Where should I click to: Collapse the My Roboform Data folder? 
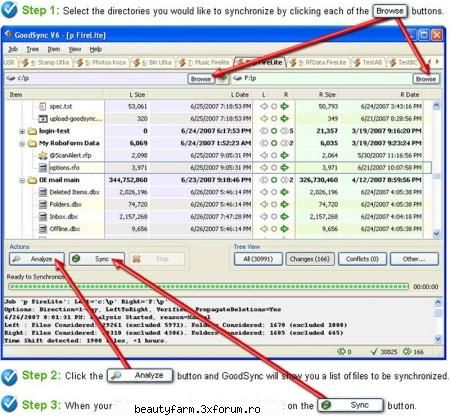tap(22, 144)
